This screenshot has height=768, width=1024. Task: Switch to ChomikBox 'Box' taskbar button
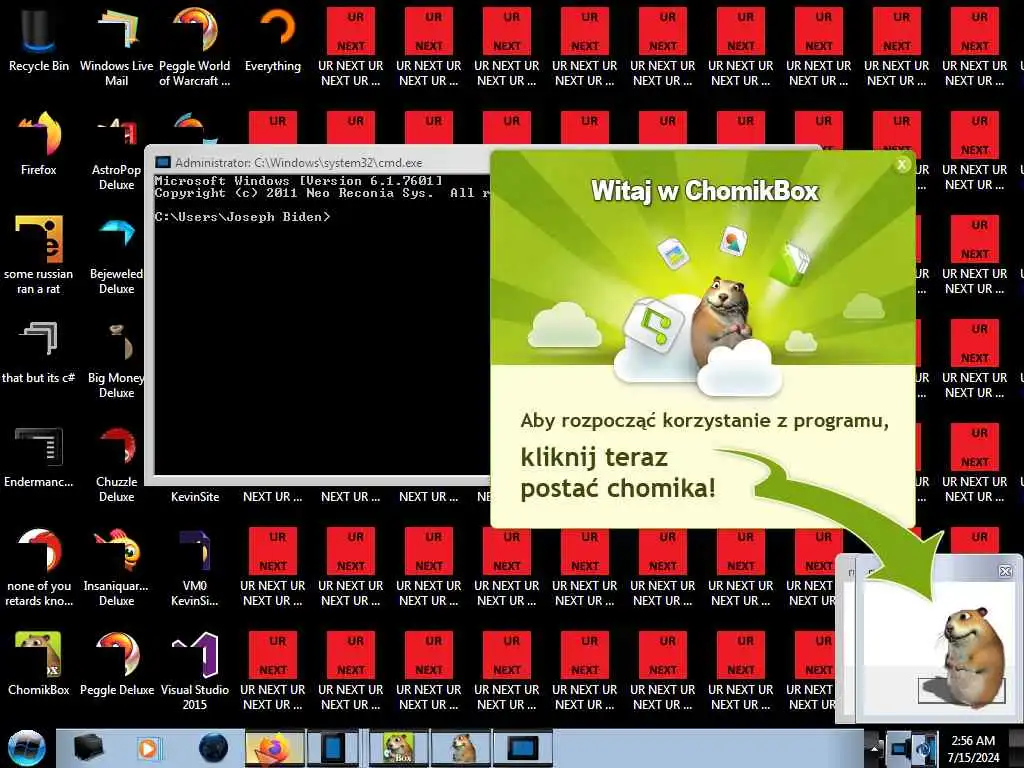tap(398, 748)
